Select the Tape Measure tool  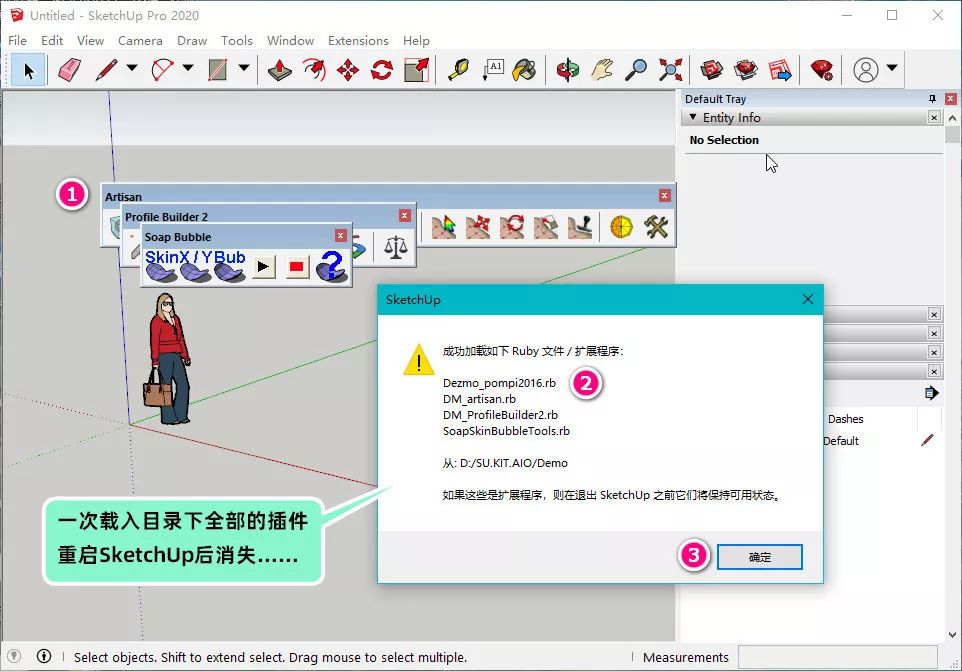point(458,69)
